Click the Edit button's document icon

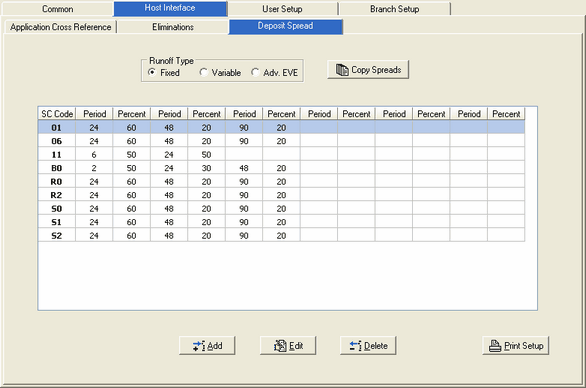pyautogui.click(x=280, y=346)
